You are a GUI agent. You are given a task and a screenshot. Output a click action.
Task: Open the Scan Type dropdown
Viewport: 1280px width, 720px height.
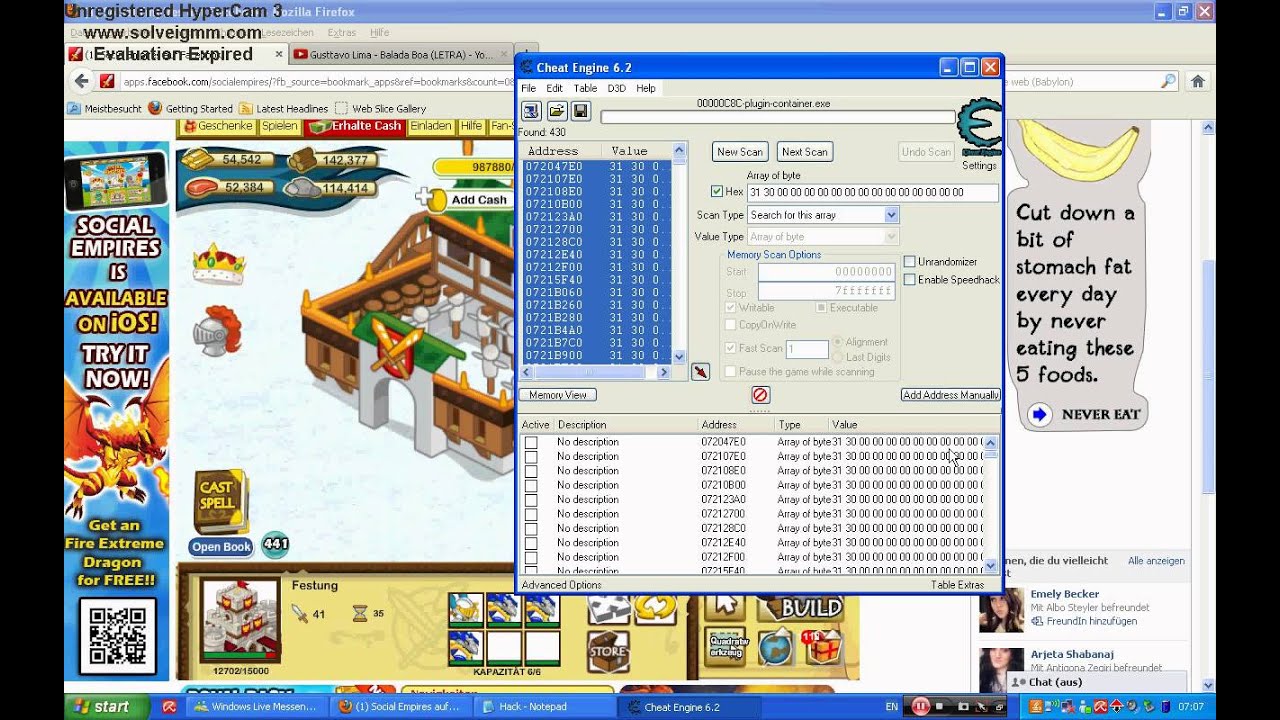823,215
